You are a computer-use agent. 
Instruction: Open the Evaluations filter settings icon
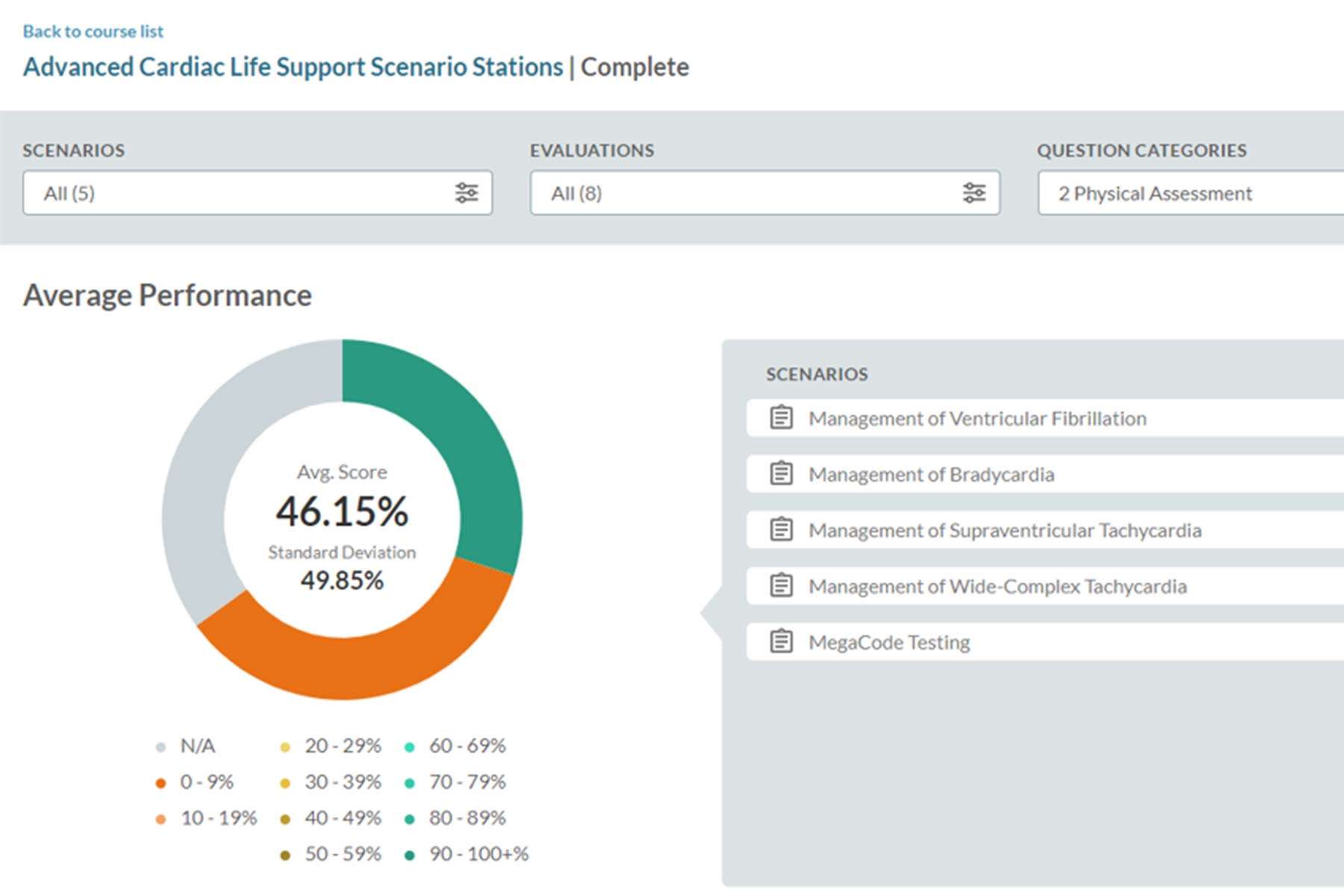tap(972, 193)
